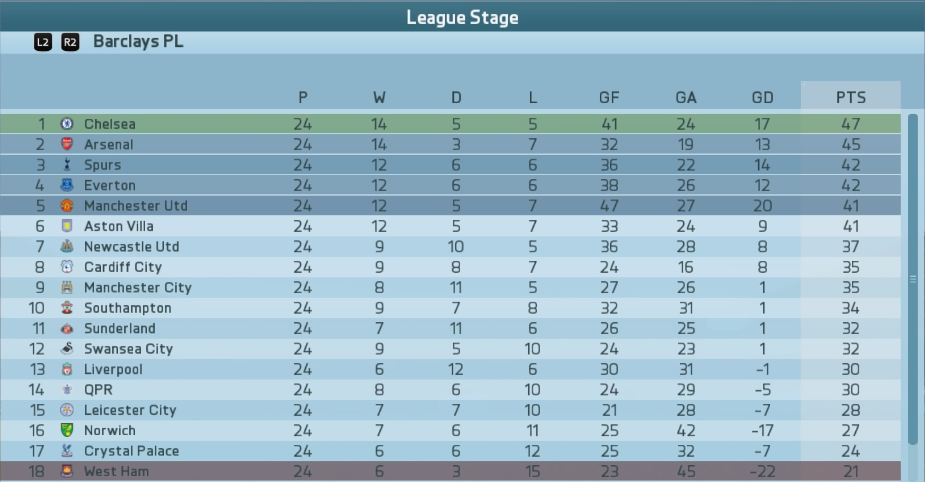
Task: Click the L2 previous league button
Action: (42, 42)
